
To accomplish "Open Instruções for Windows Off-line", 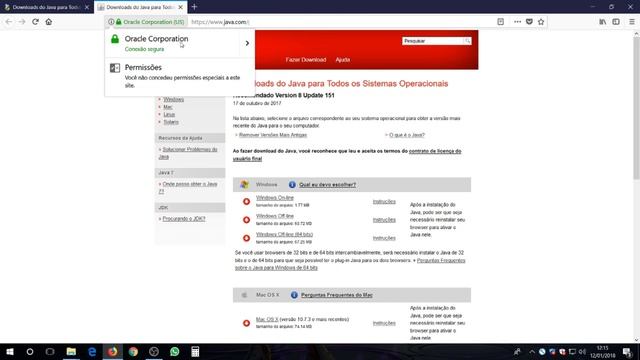I will 384,220.
